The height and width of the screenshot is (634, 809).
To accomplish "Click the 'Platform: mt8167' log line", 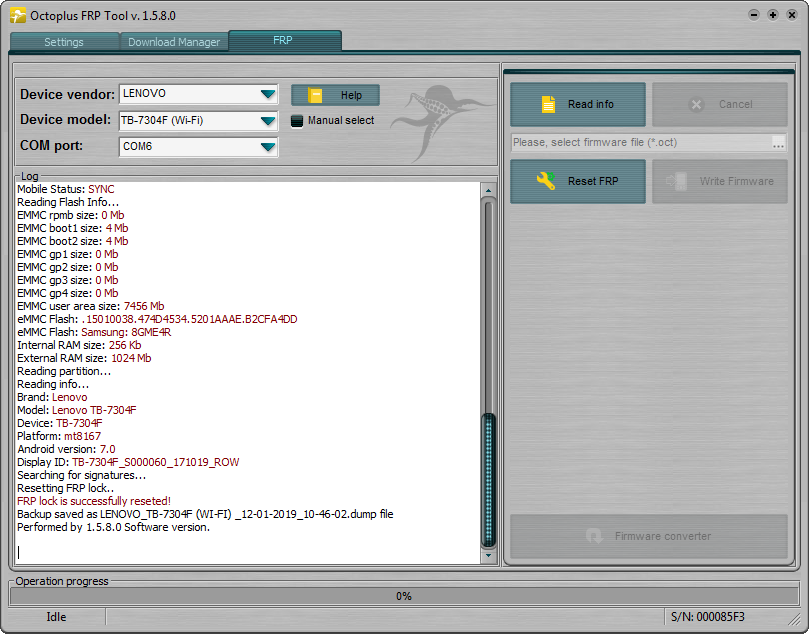I will click(x=59, y=436).
